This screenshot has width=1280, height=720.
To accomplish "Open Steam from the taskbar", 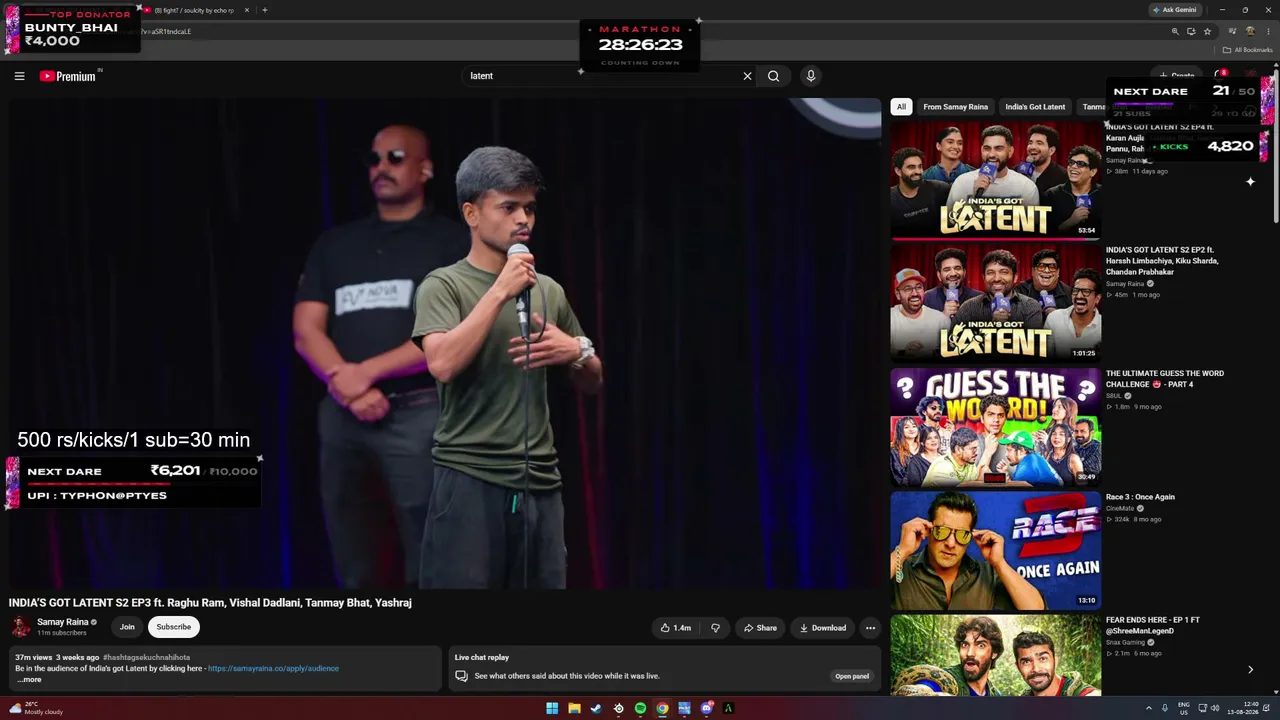I will pyautogui.click(x=596, y=708).
